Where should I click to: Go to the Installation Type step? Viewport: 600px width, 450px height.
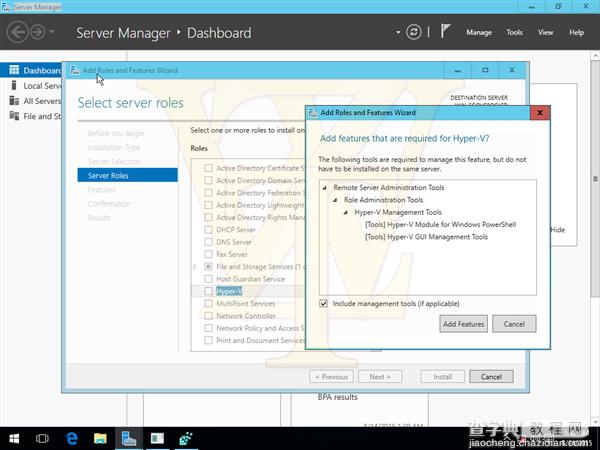click(114, 147)
